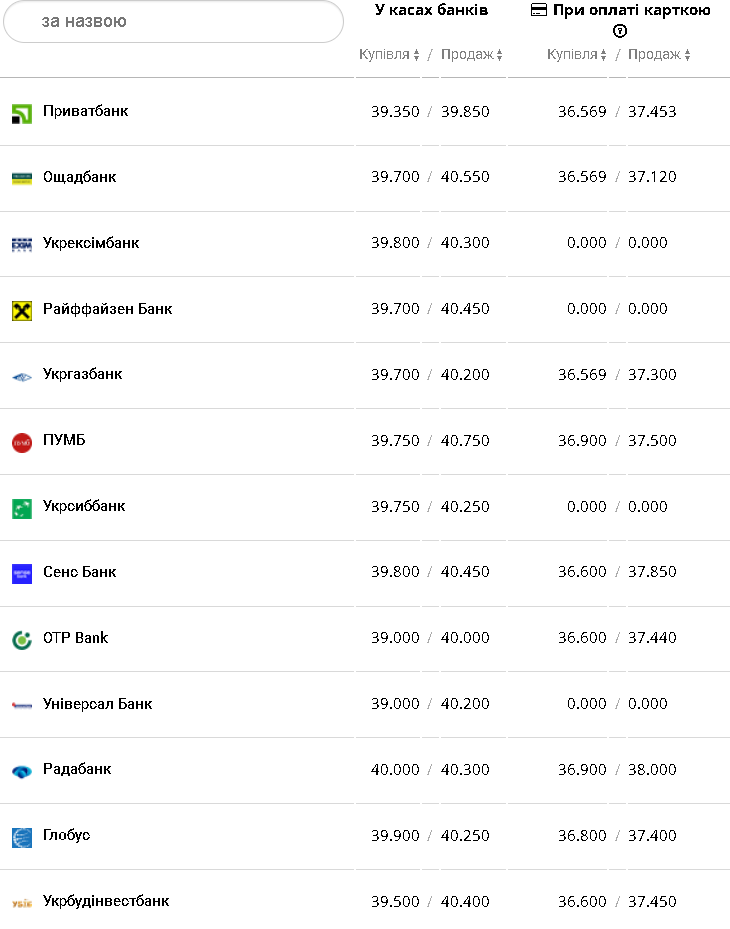Sort by card payment Купівля column

coord(577,55)
